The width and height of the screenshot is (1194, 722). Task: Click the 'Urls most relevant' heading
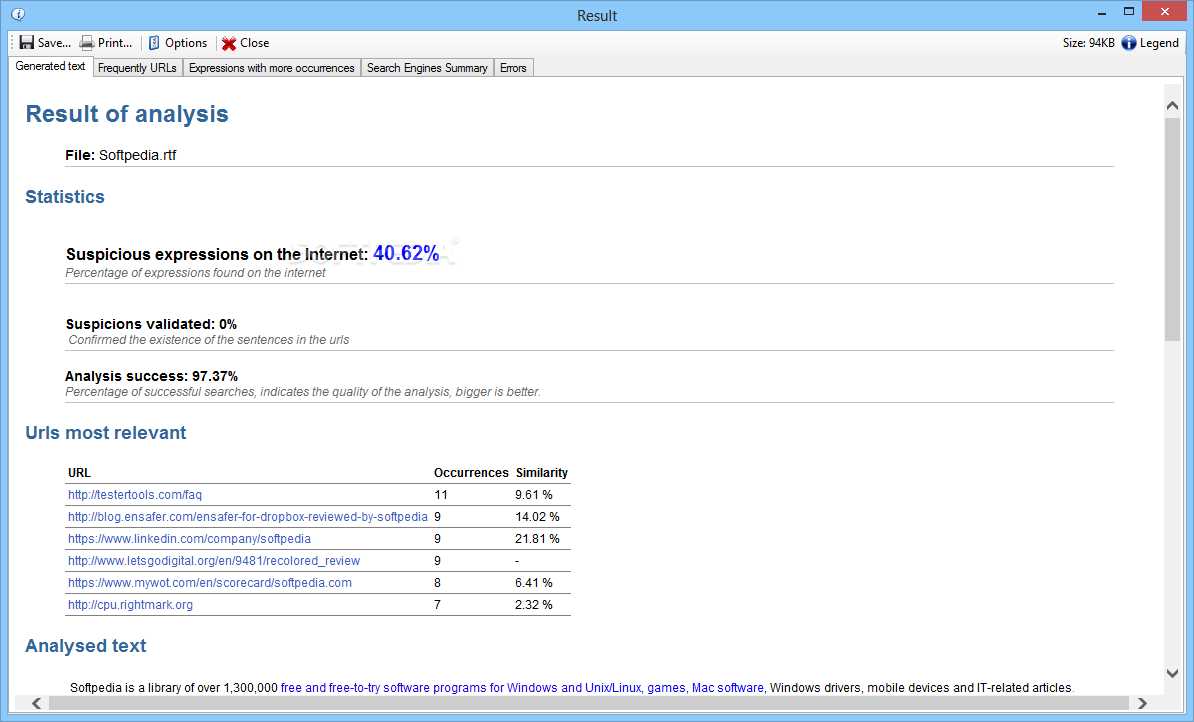click(106, 433)
